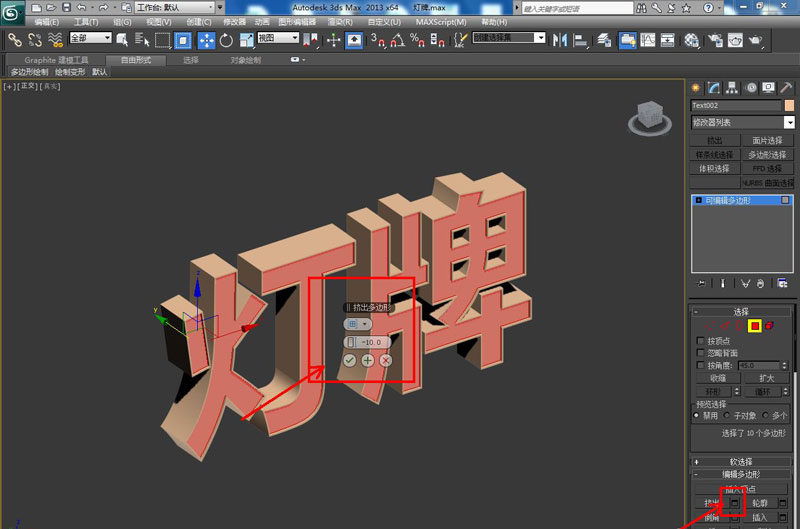The width and height of the screenshot is (800, 529).
Task: Toggle the 3D Snaps icon
Action: (378, 40)
